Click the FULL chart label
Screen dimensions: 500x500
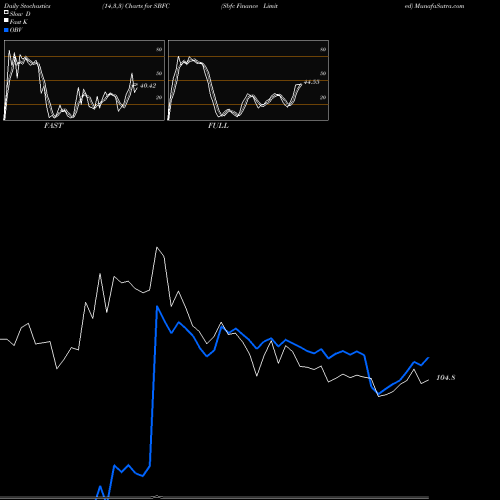(218, 126)
